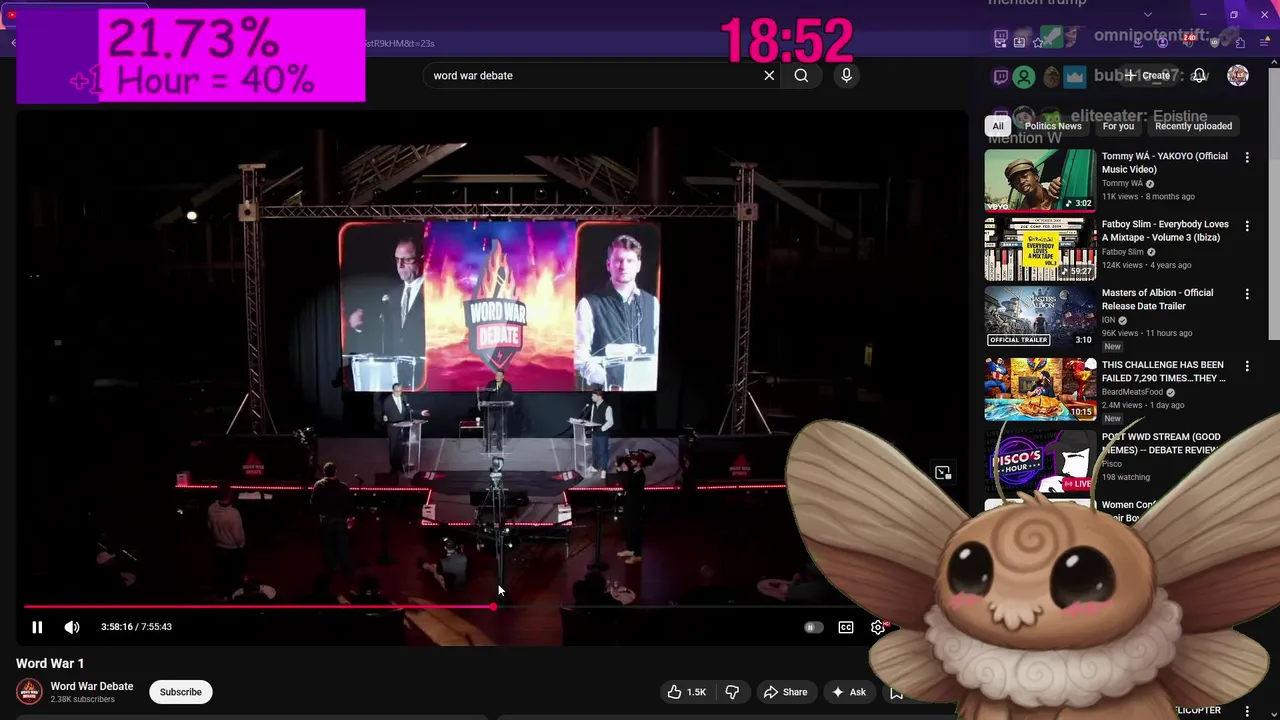The height and width of the screenshot is (720, 1280).
Task: Turn on closed captions with the CC button
Action: (846, 627)
